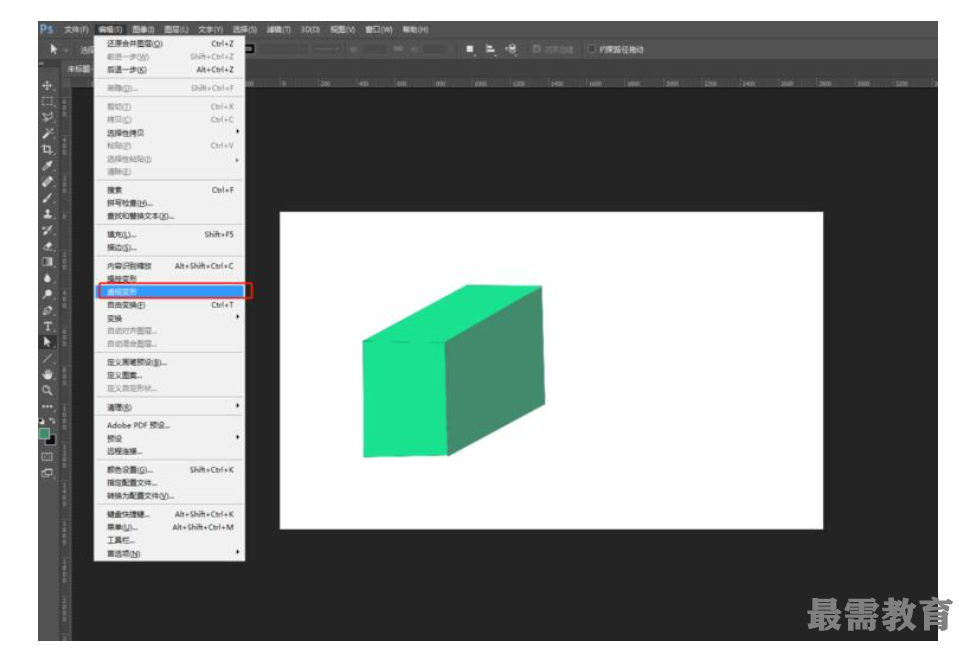959x654 pixels.
Task: Open the Window (窗口) menu
Action: point(379,29)
